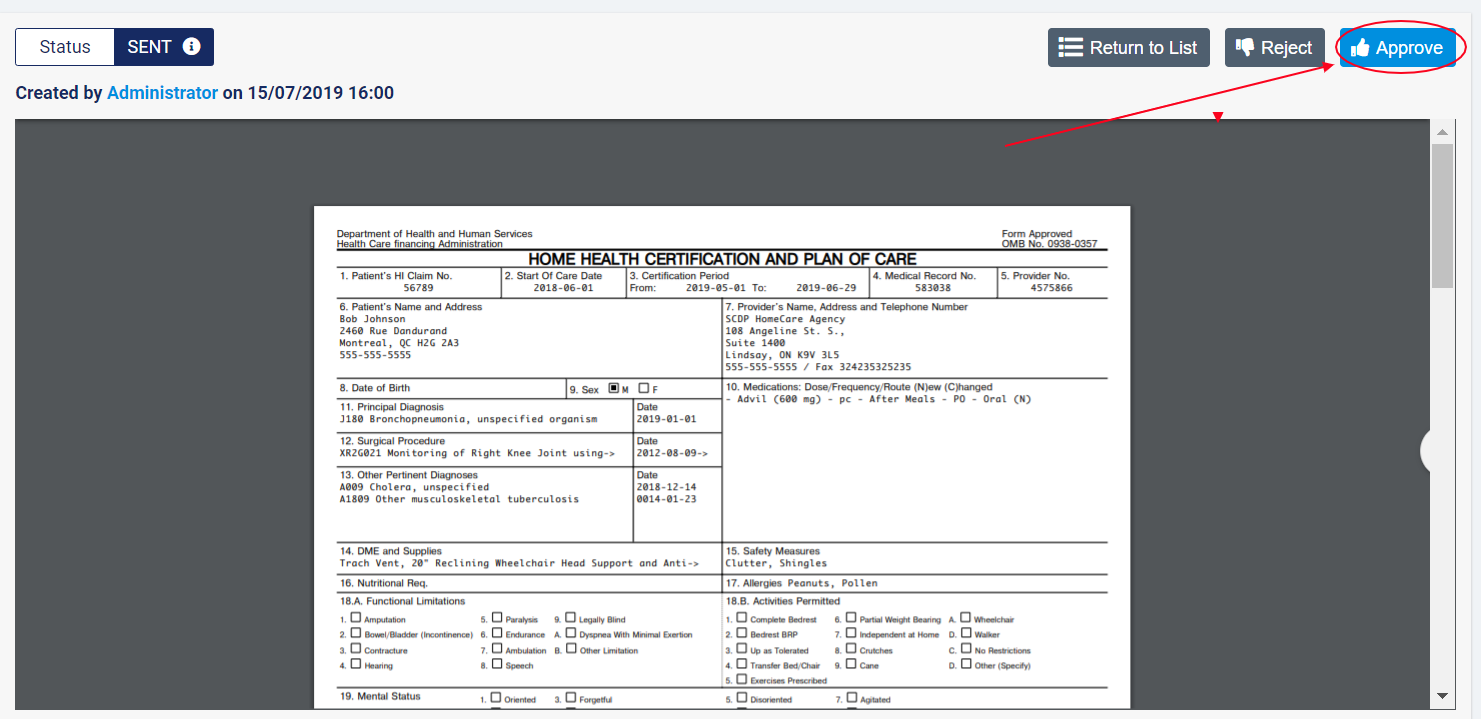Check the Complete Bedrest checkbox

[x=742, y=618]
